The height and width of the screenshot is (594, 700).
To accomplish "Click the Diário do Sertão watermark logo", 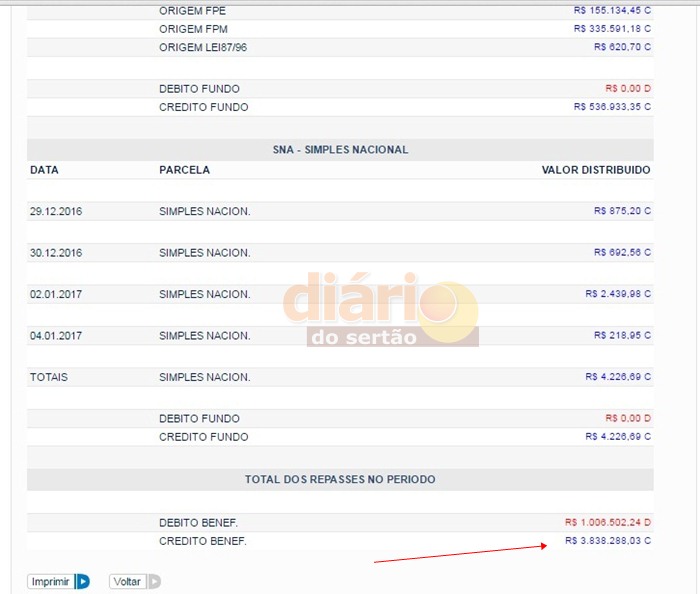I will click(x=381, y=310).
